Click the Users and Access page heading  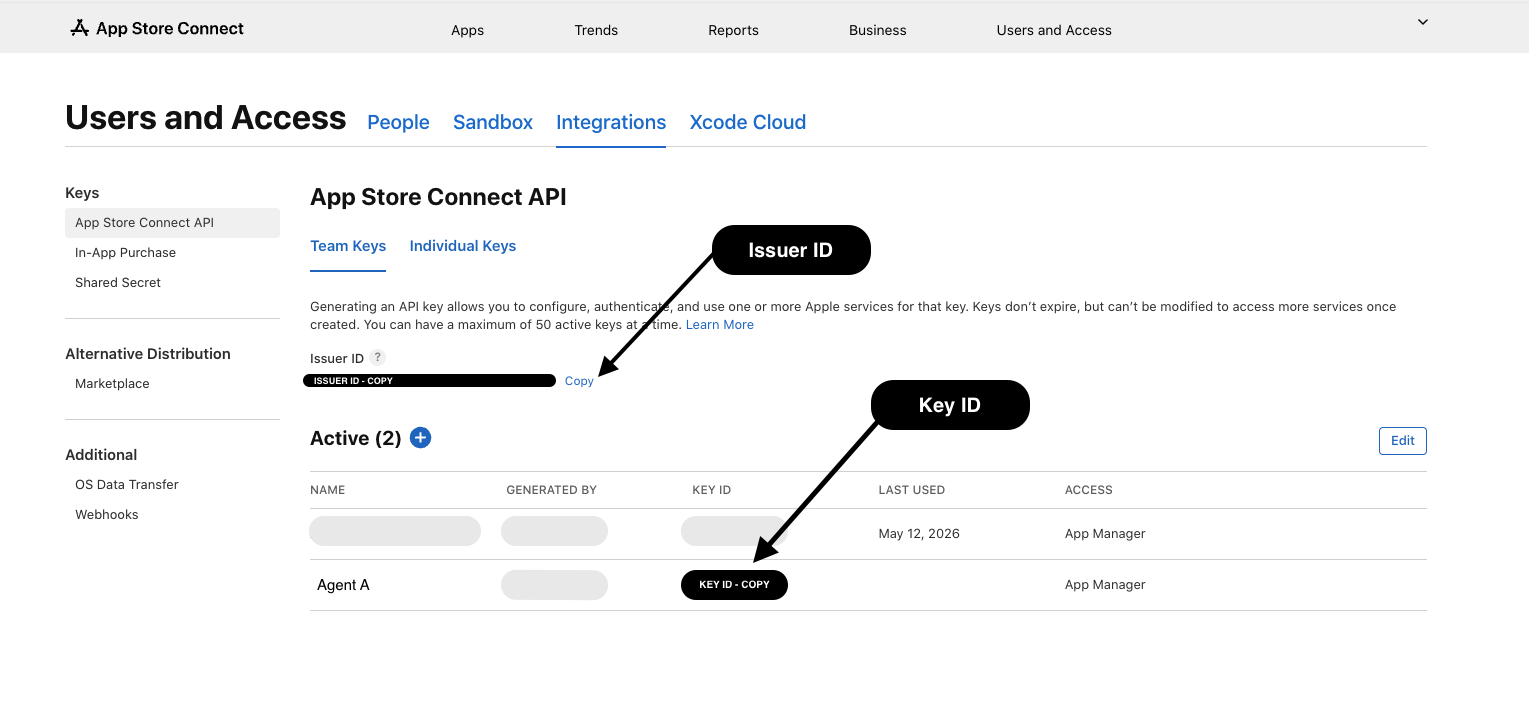[206, 118]
